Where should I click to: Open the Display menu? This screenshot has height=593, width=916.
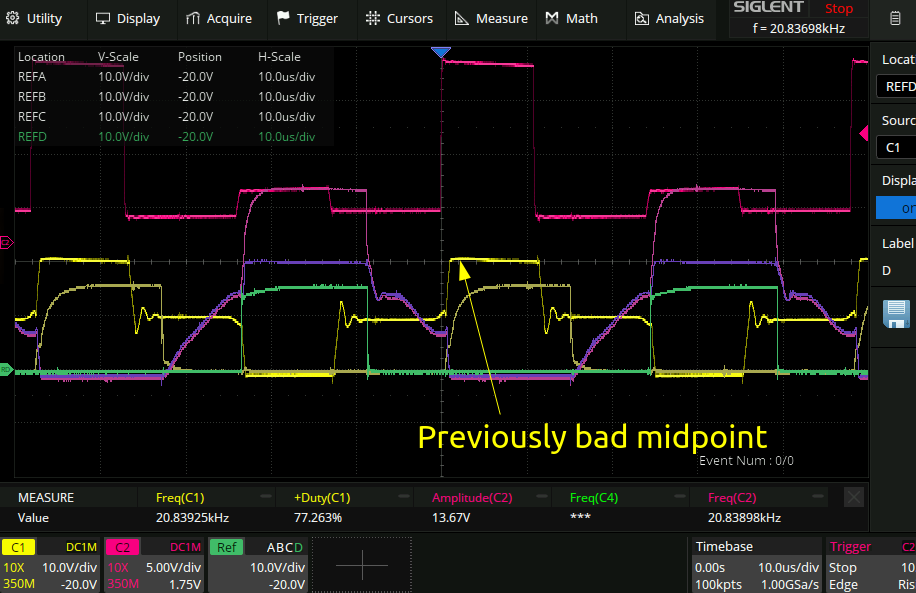(128, 18)
